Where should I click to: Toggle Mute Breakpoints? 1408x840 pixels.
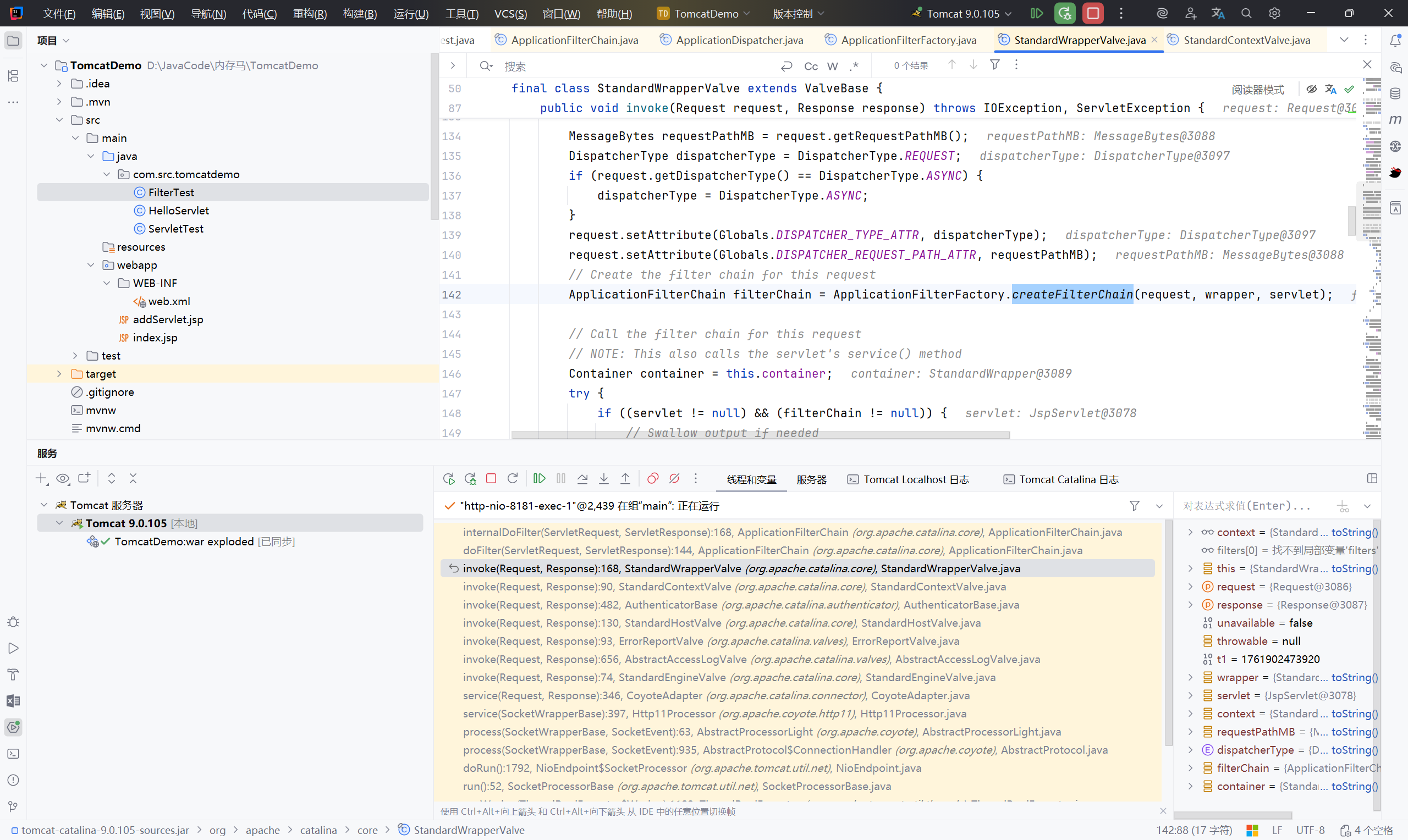coord(674,479)
